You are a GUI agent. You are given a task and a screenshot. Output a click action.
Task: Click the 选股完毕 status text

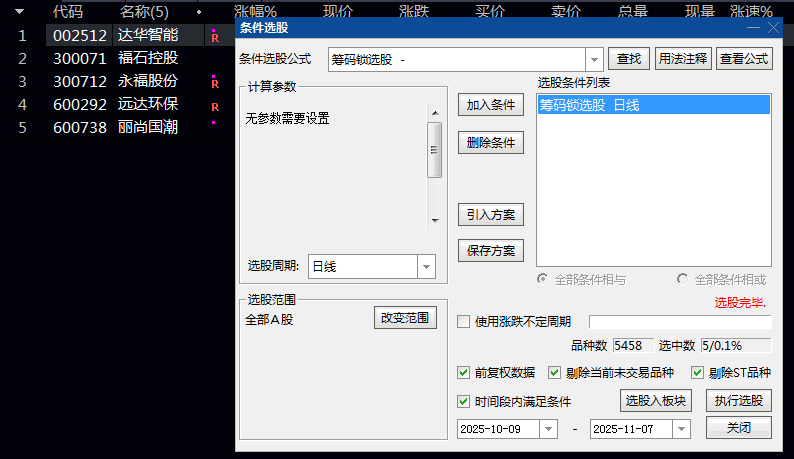(x=740, y=303)
